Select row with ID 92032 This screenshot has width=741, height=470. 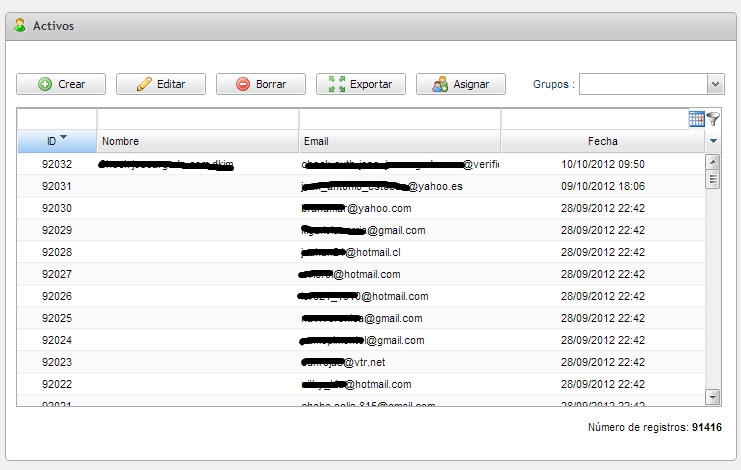tap(361, 164)
